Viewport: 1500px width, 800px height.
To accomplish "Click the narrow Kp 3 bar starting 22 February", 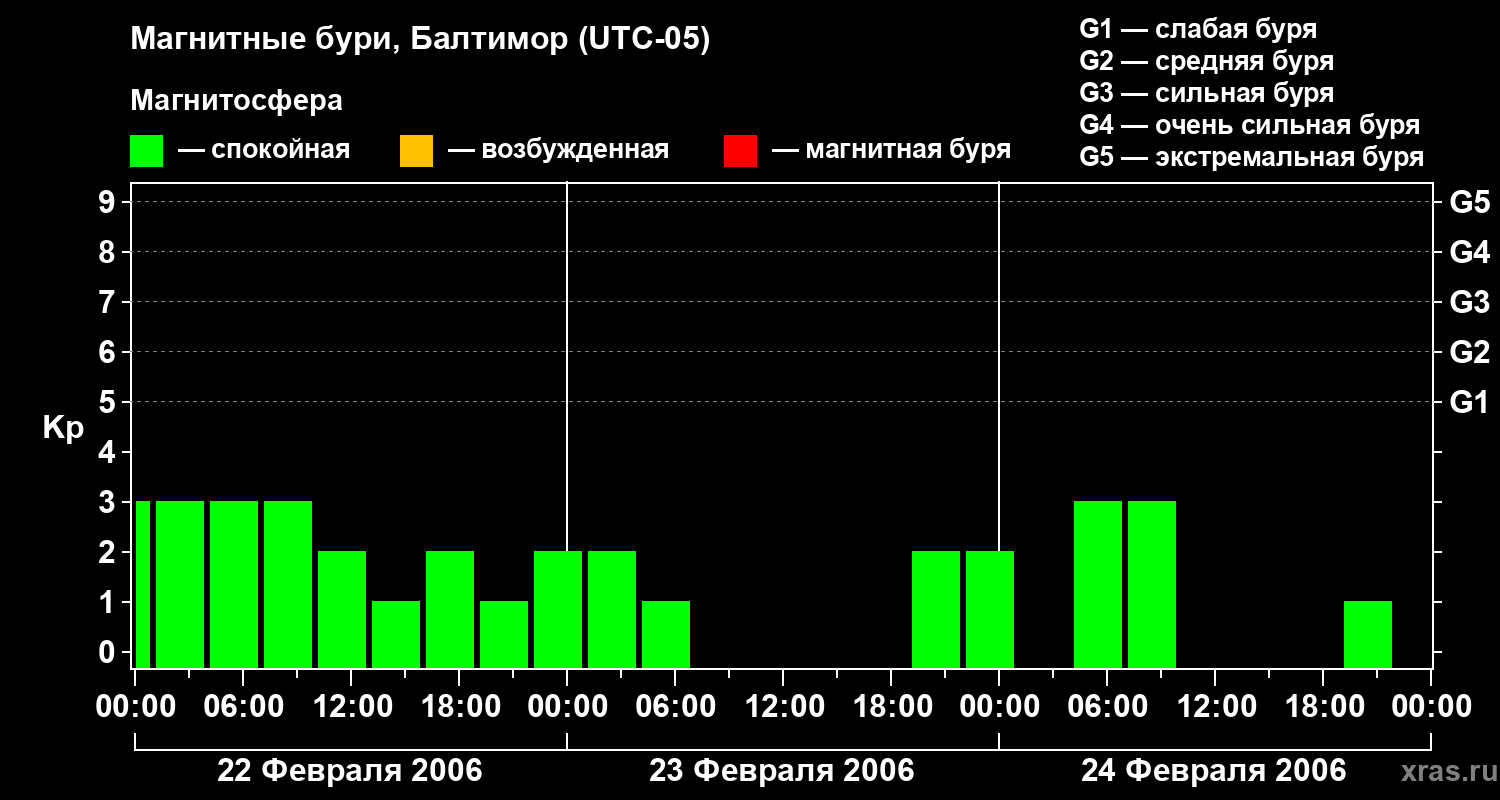I will (x=143, y=584).
